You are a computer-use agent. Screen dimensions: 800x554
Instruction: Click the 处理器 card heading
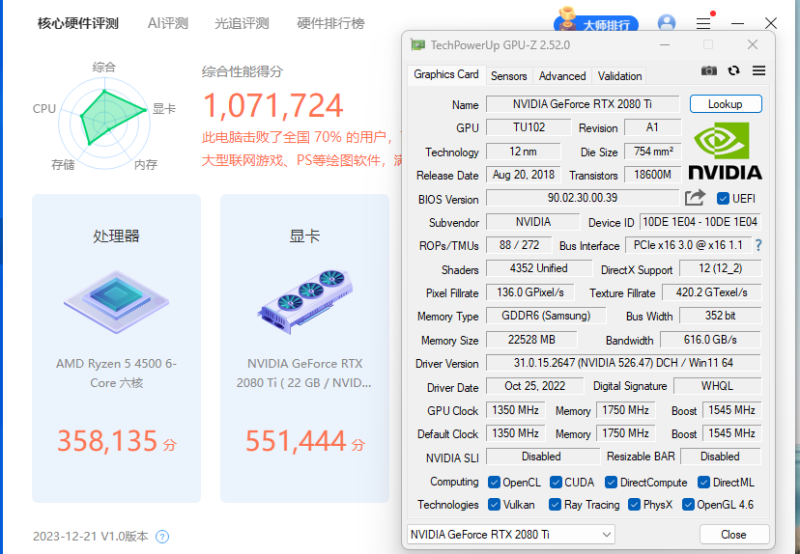pyautogui.click(x=116, y=236)
